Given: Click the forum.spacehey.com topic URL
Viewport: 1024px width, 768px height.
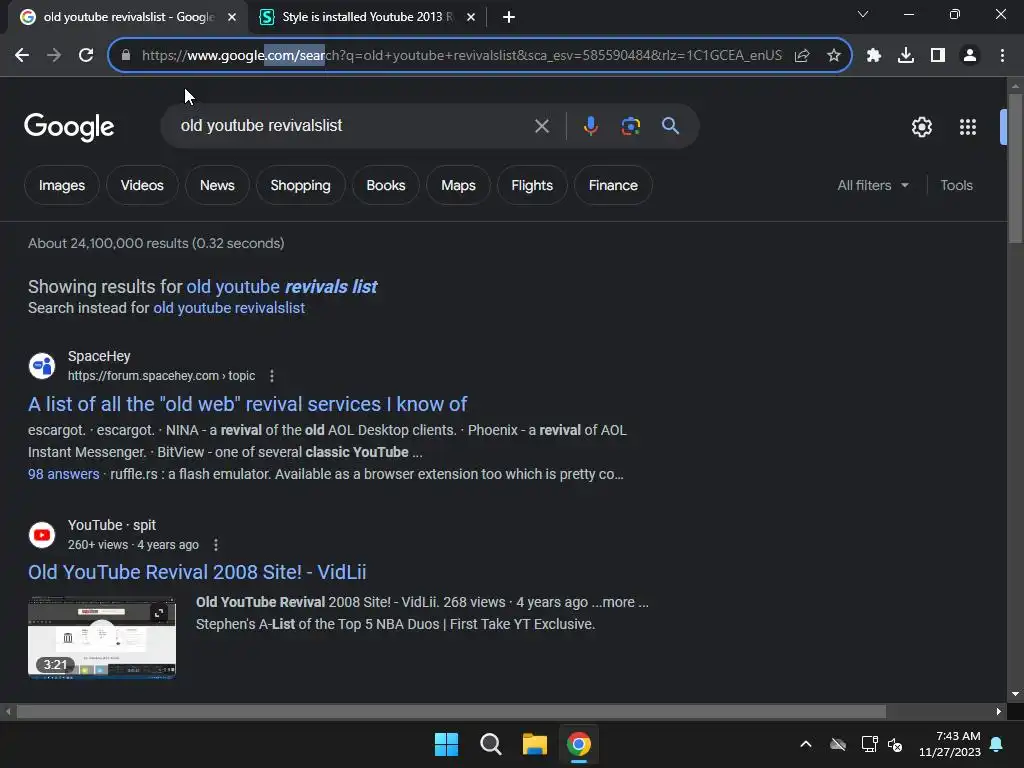Looking at the screenshot, I should tap(161, 376).
